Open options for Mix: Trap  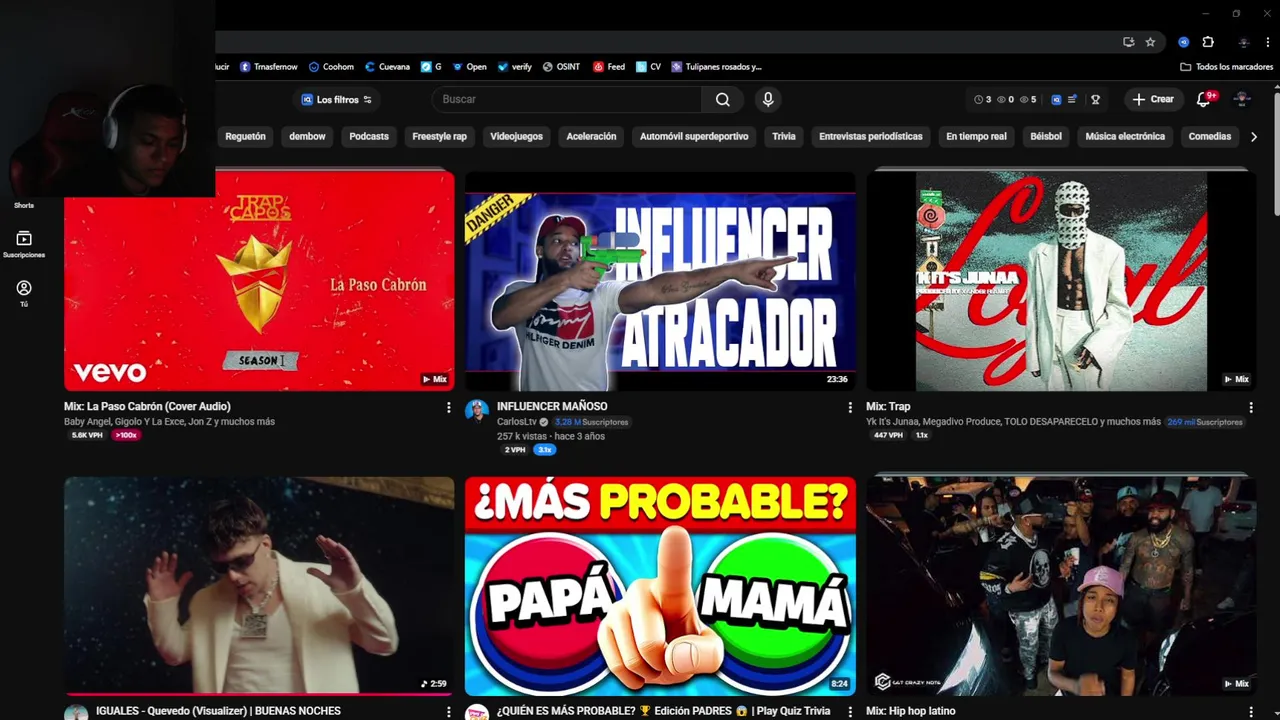click(x=1250, y=407)
